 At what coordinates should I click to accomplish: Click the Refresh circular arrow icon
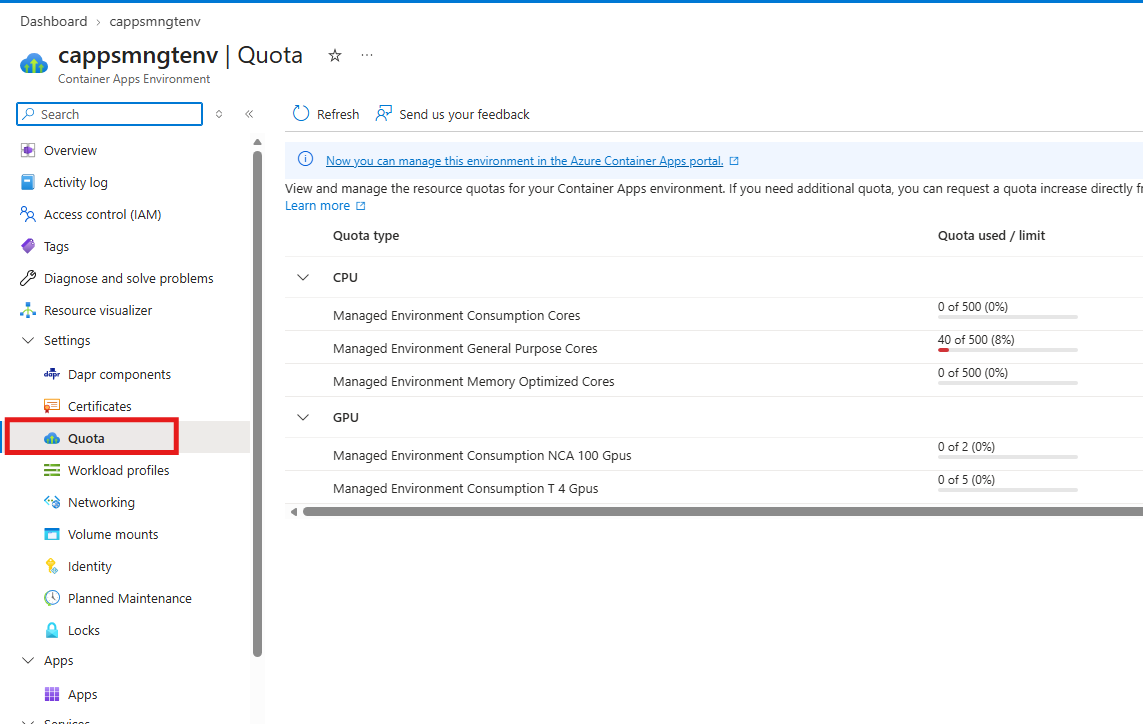coord(301,114)
